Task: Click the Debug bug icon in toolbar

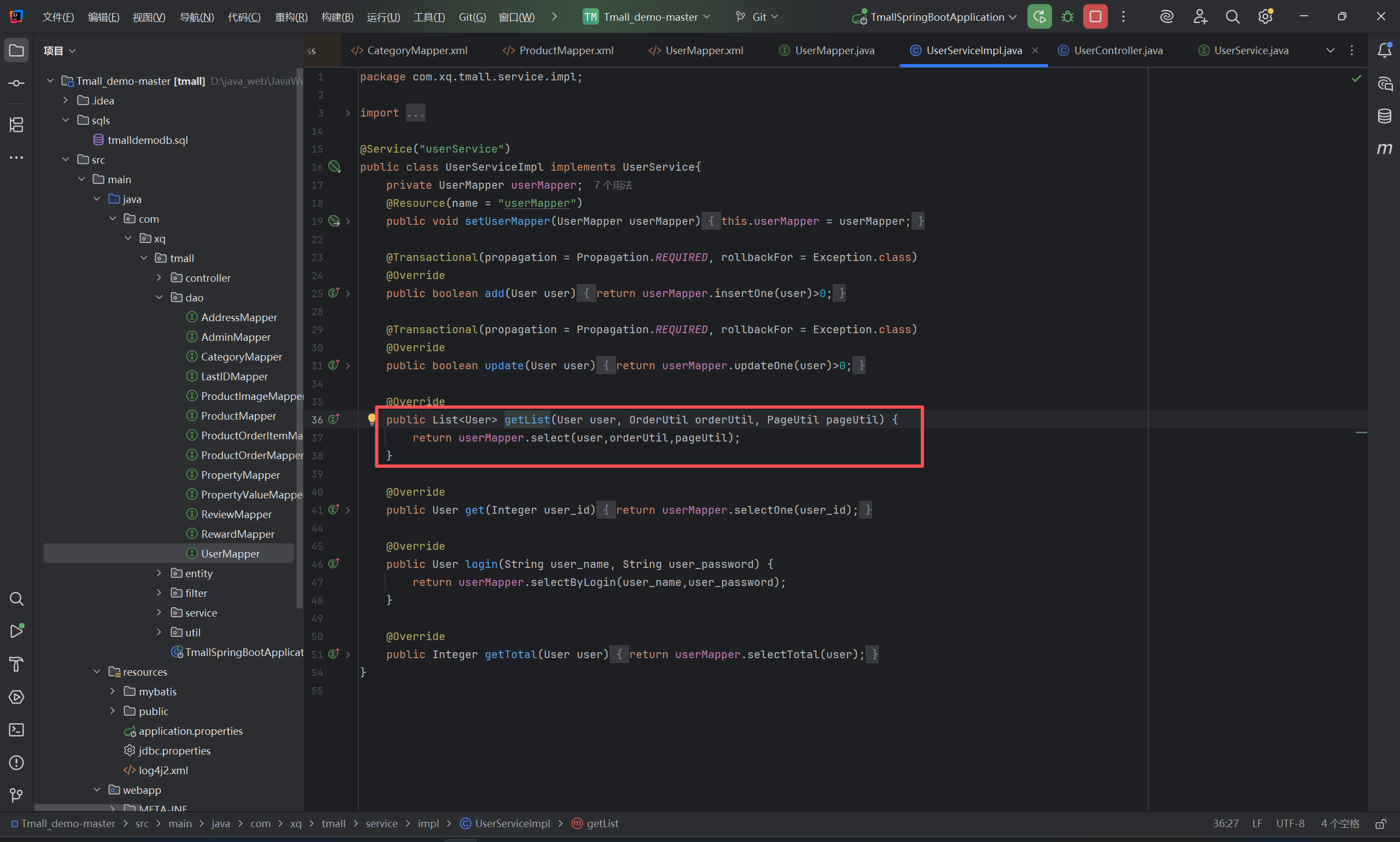Action: click(x=1067, y=16)
